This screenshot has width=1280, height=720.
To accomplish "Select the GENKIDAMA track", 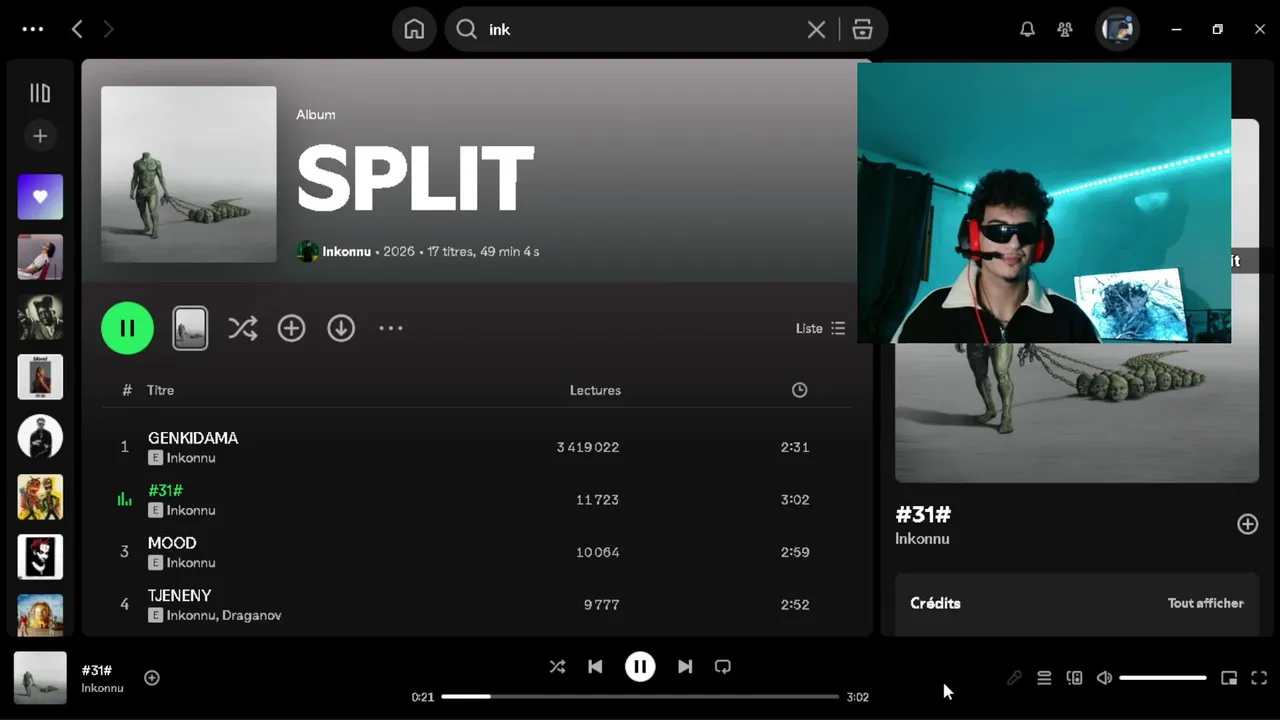I will (193, 438).
